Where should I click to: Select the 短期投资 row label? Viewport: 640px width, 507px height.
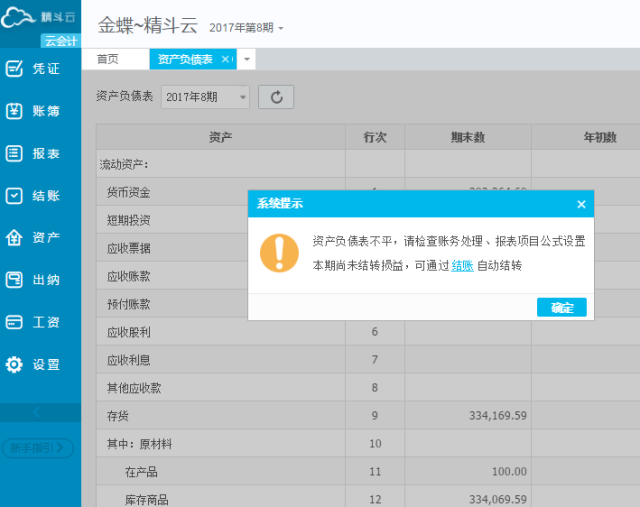click(x=129, y=220)
